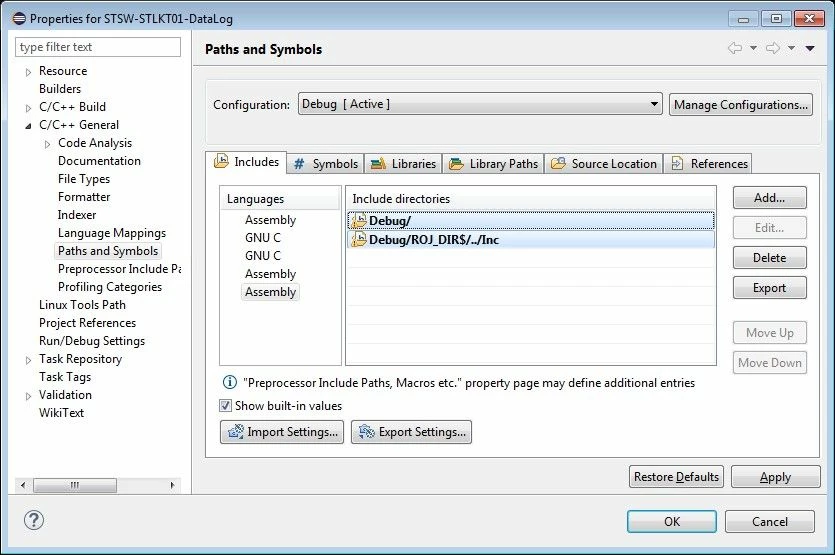
Task: Collapse the C/C++ General node
Action: pyautogui.click(x=28, y=126)
